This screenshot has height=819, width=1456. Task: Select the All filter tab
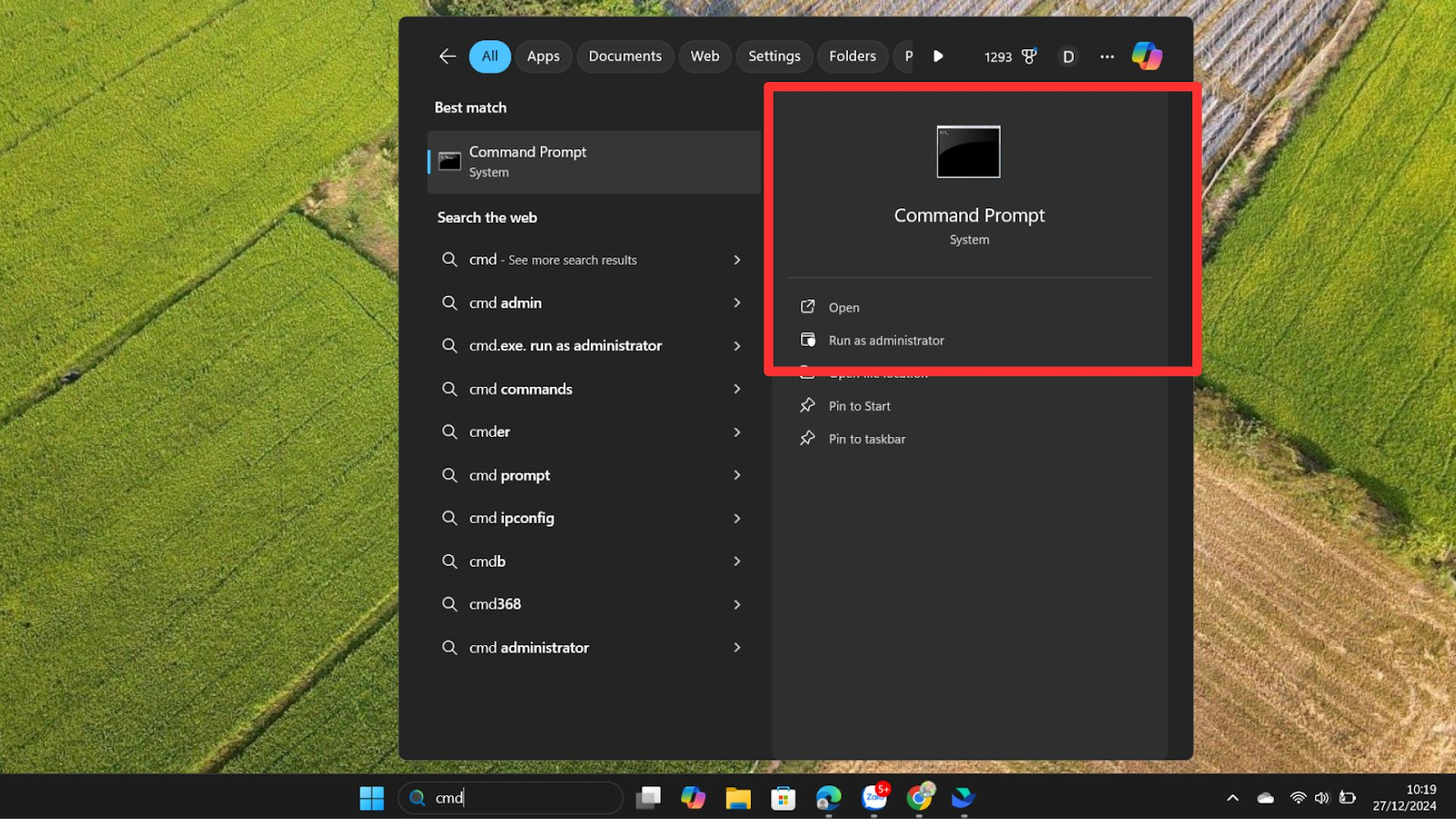pos(490,56)
